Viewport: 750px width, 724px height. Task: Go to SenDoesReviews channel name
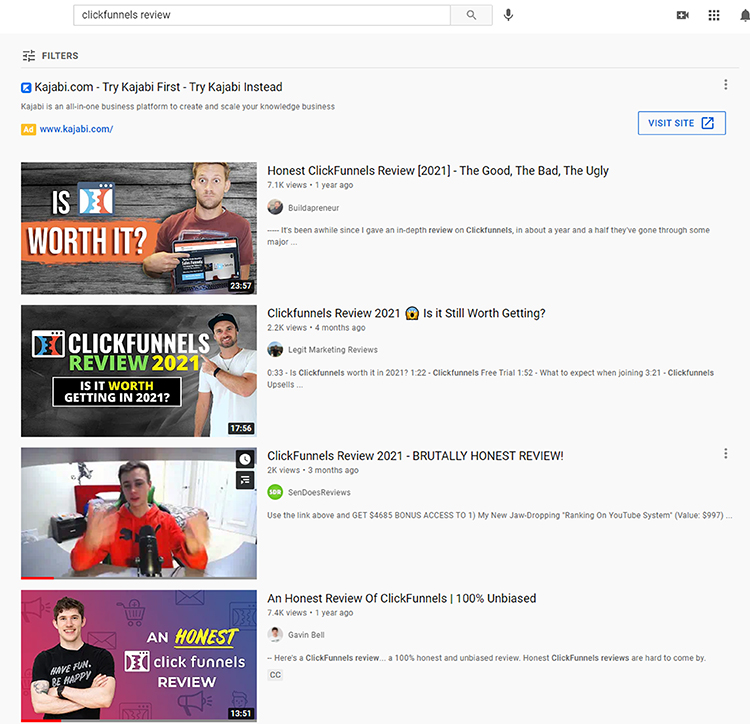point(319,493)
